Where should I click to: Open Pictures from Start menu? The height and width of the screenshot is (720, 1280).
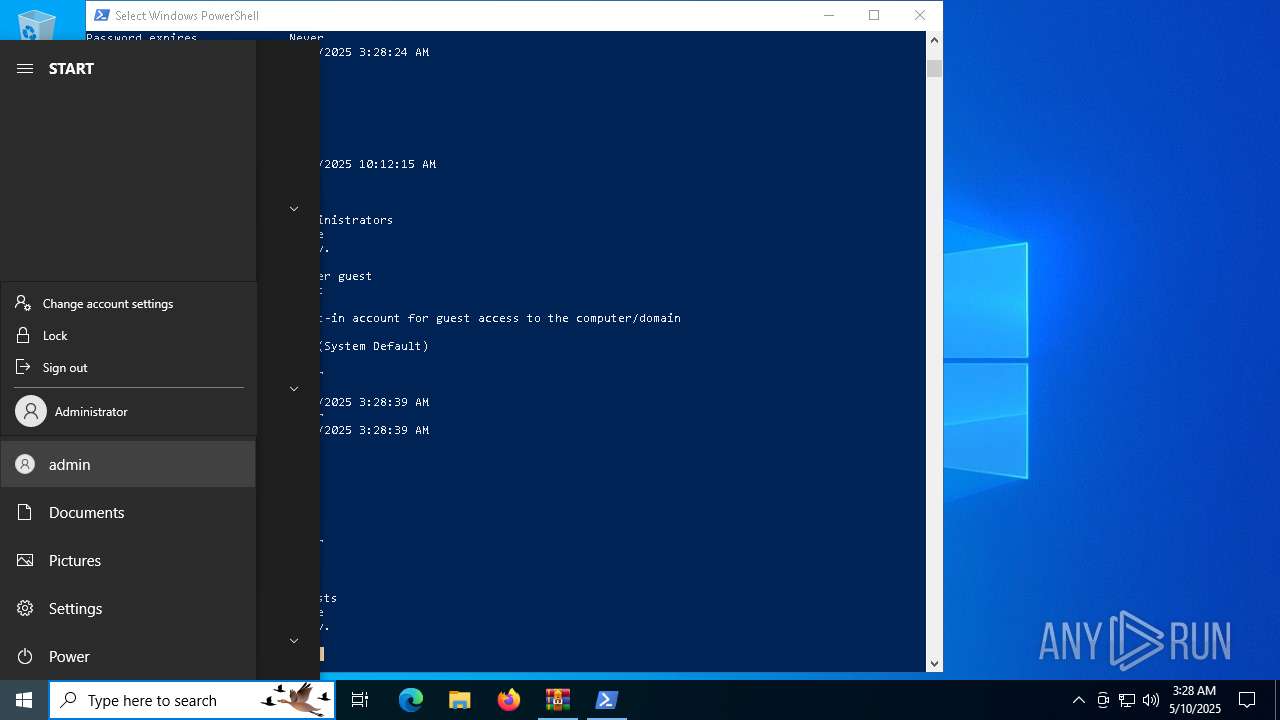click(128, 560)
